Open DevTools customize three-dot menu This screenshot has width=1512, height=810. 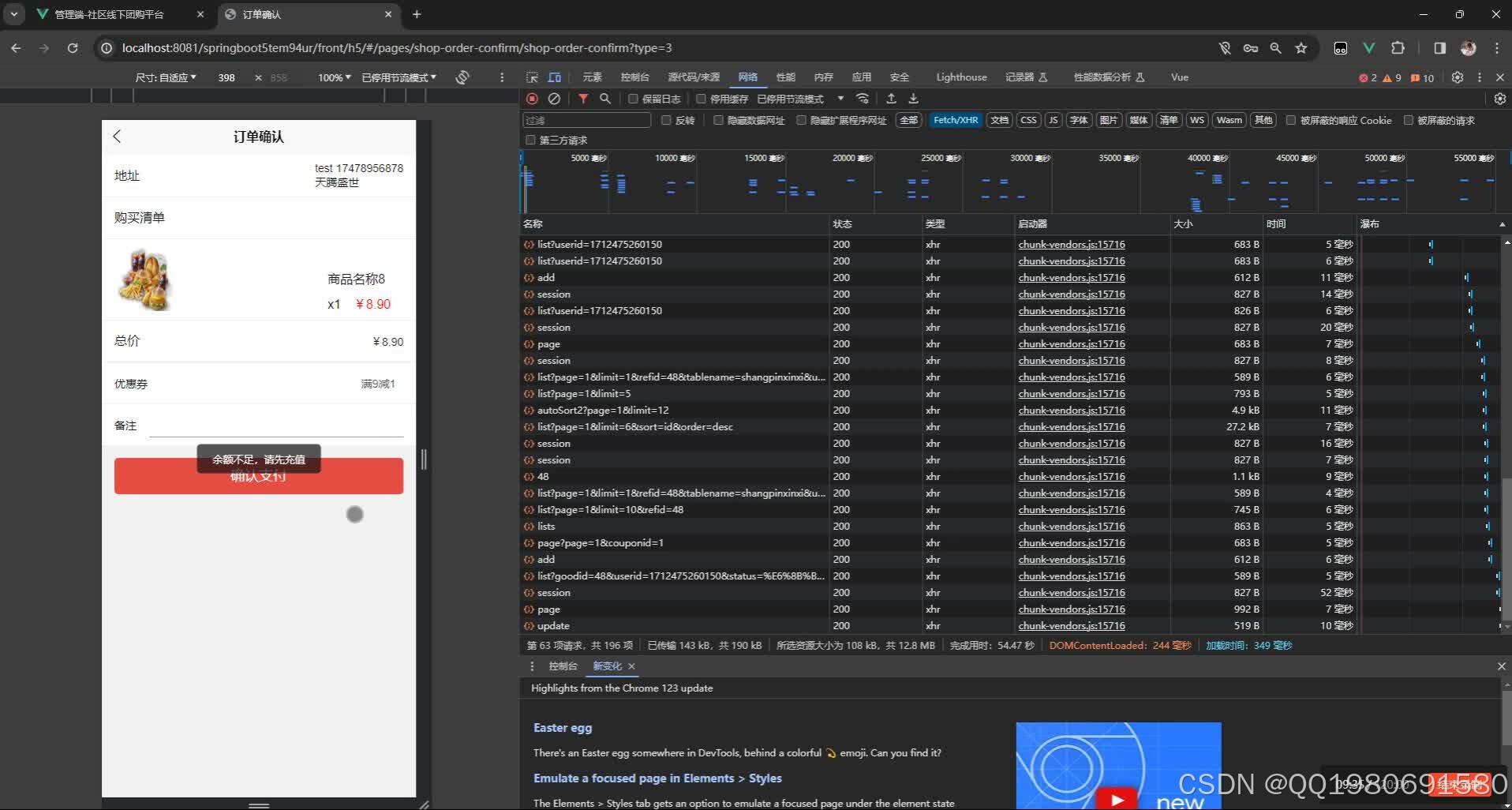point(1480,77)
